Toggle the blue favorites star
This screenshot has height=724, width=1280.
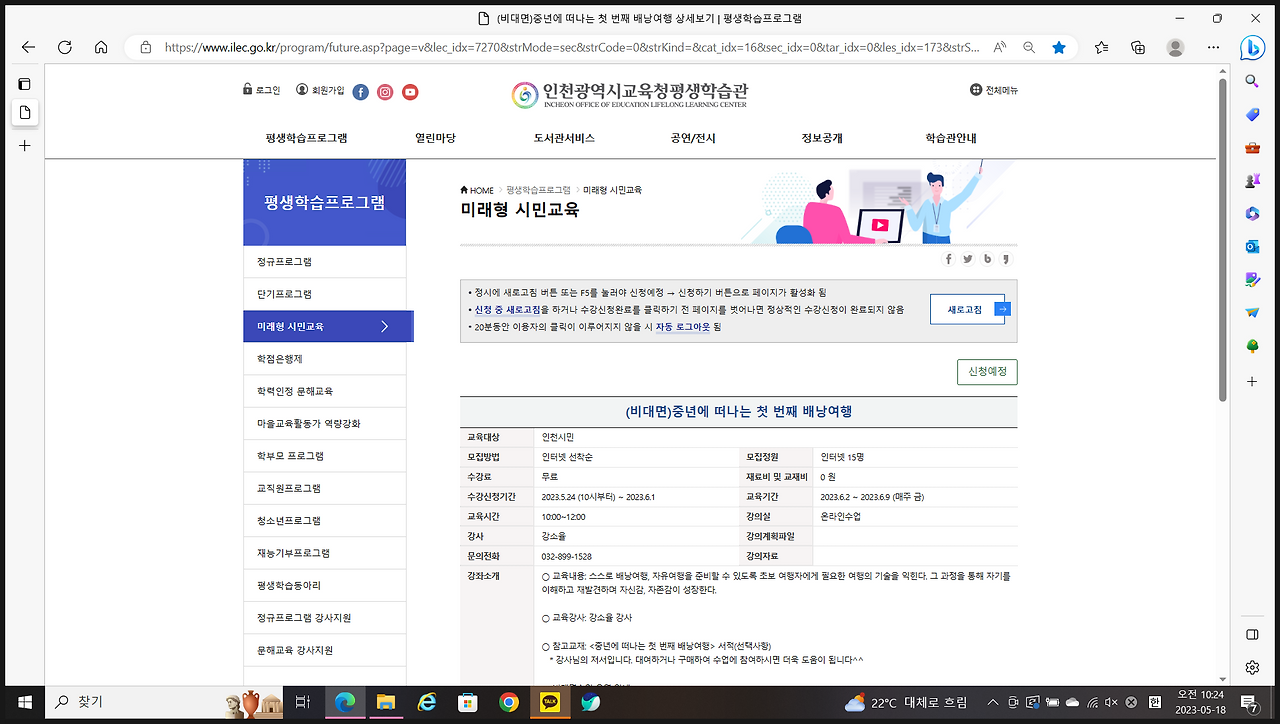(x=1059, y=47)
